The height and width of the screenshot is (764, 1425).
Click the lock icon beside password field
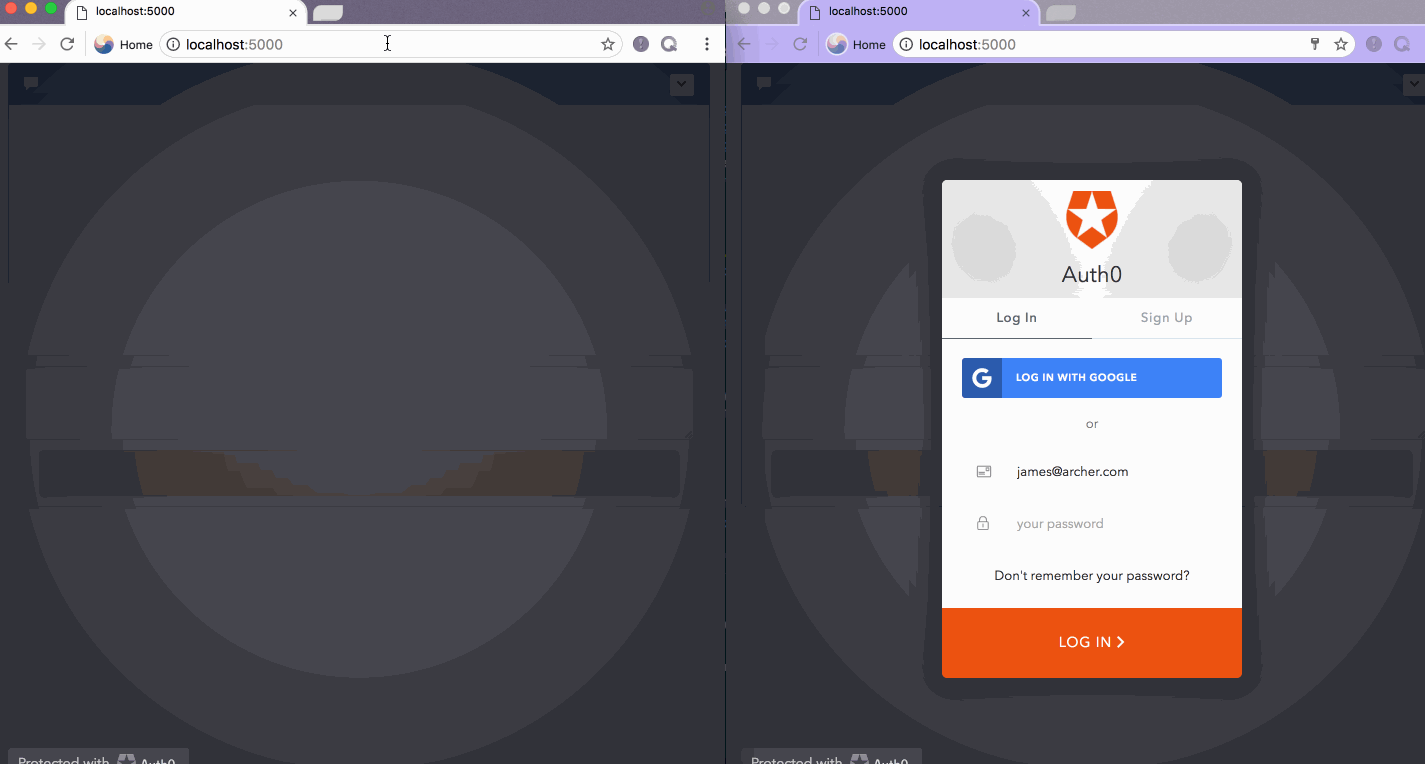click(983, 523)
